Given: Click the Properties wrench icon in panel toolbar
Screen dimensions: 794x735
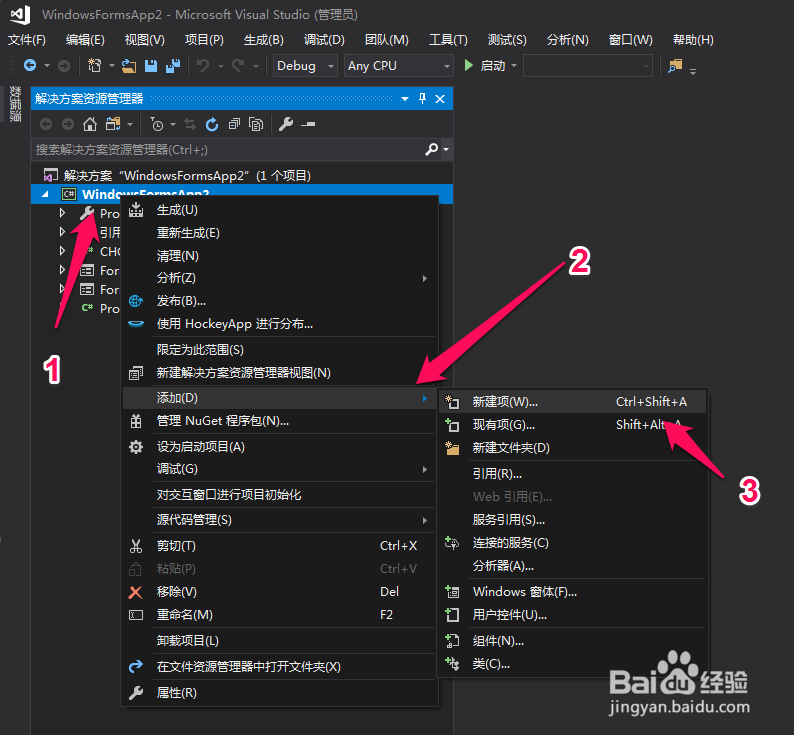Looking at the screenshot, I should 286,124.
